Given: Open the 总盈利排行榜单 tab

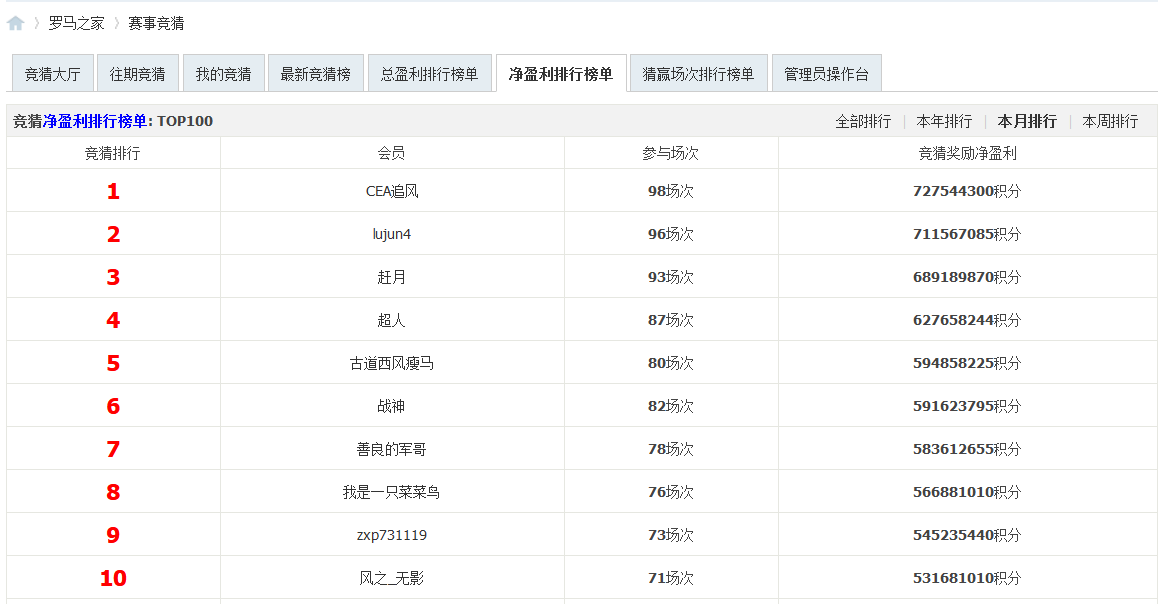Looking at the screenshot, I should click(430, 72).
